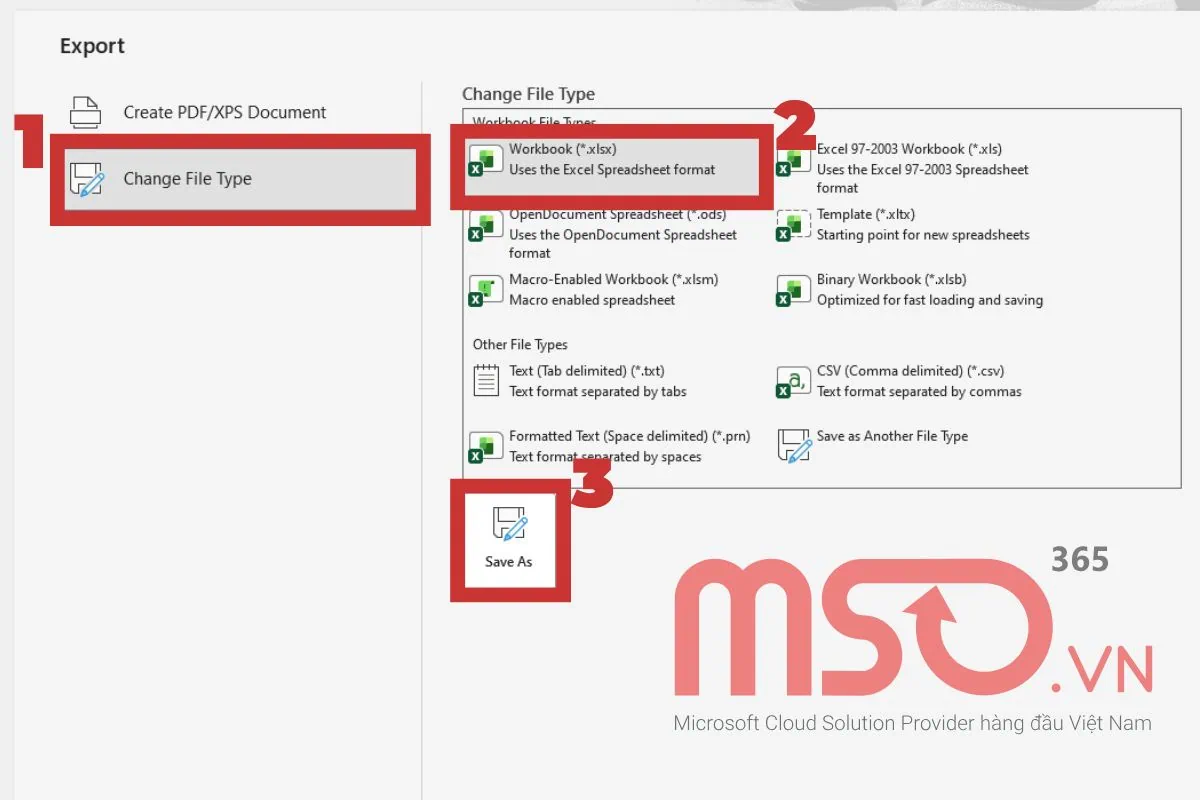
Task: Click the Excel 97-2003 Workbook icon
Action: [x=794, y=160]
